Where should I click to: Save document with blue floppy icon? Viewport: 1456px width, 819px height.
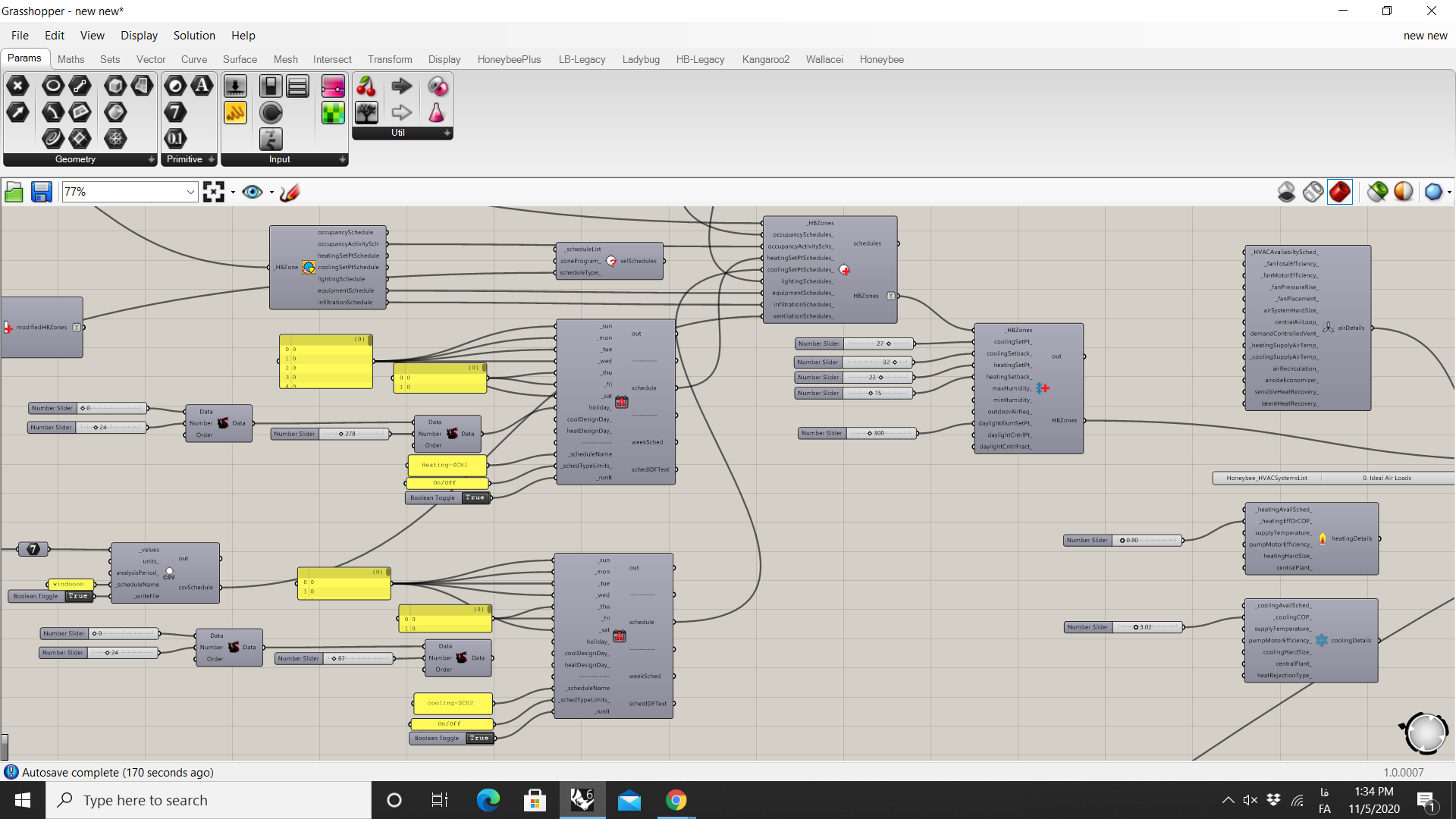[x=41, y=192]
